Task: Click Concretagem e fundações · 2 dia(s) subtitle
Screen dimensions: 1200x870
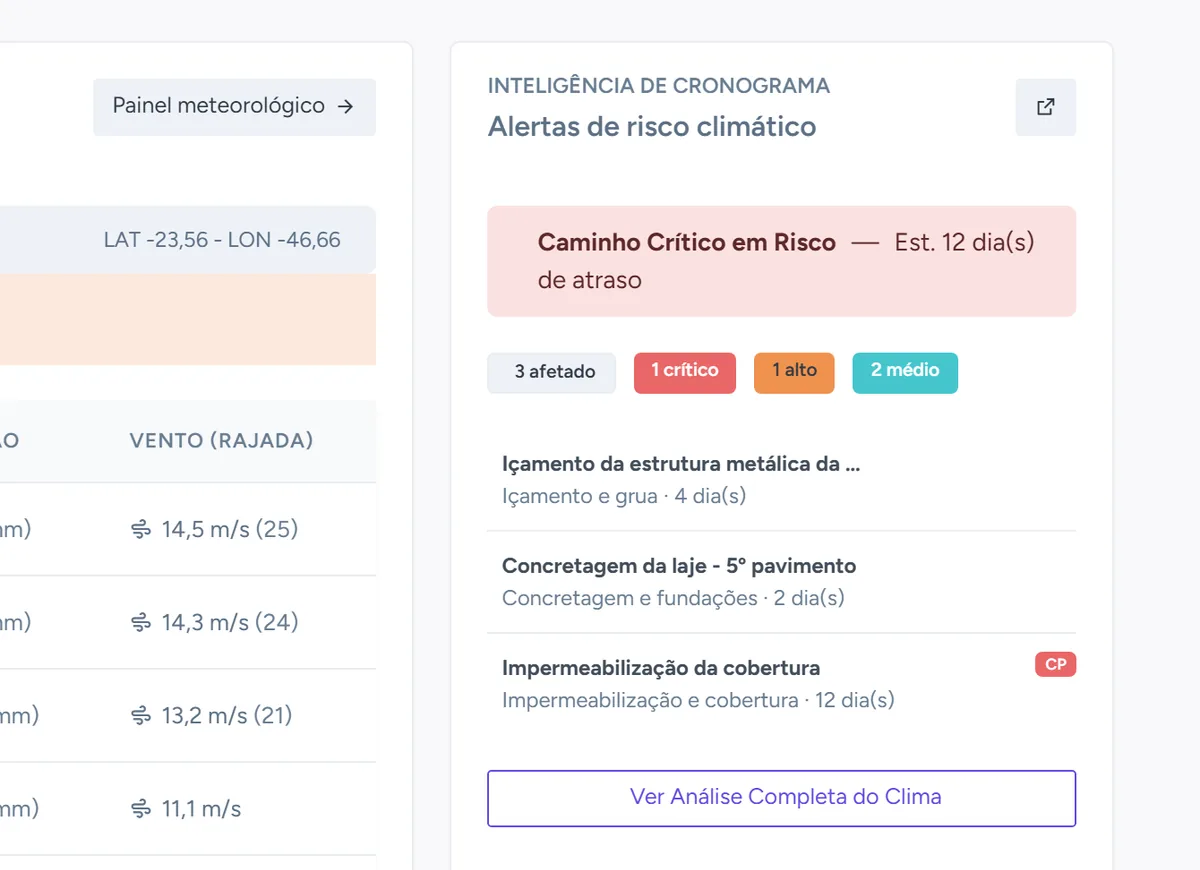Action: [673, 598]
